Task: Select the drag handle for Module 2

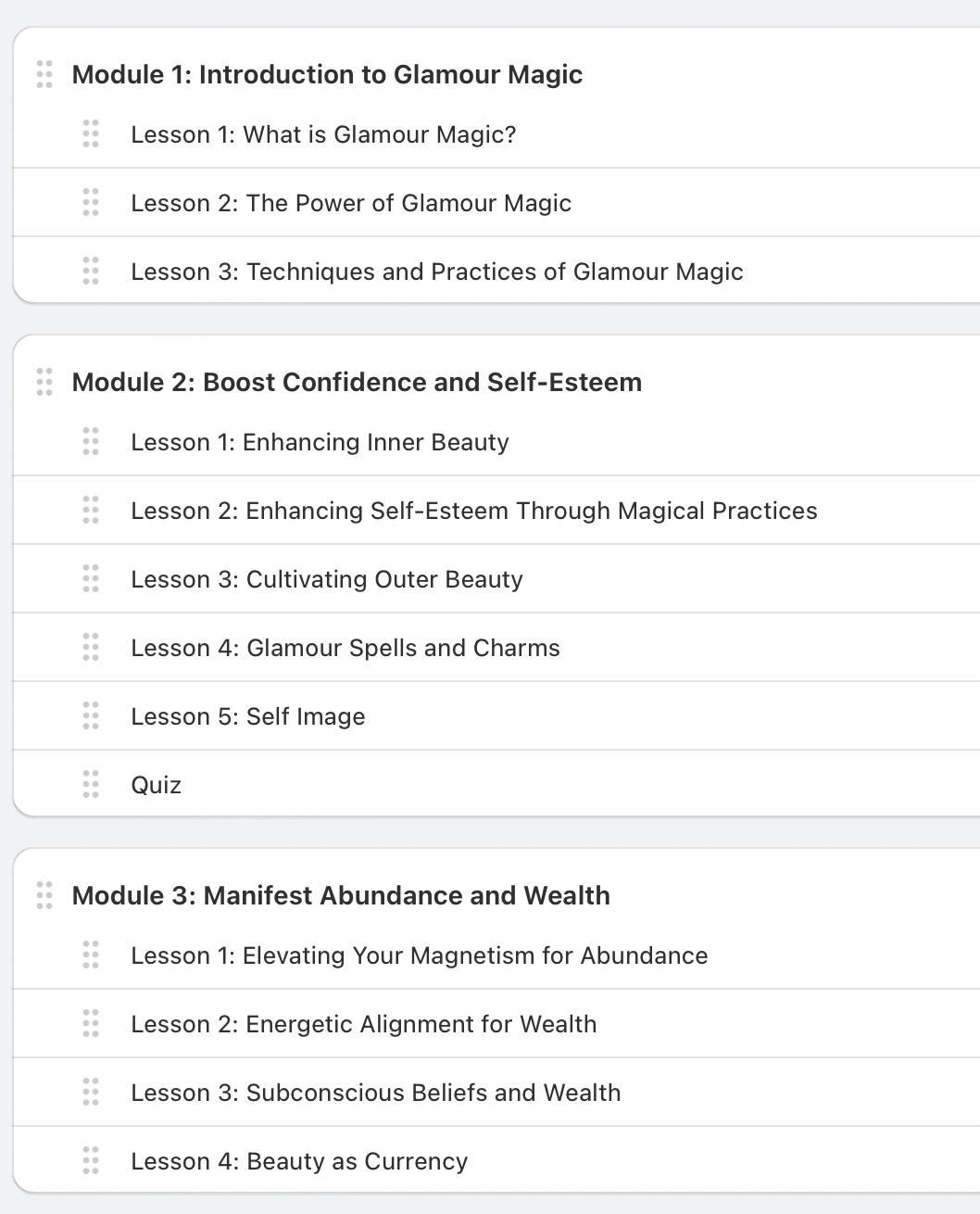Action: (x=44, y=382)
